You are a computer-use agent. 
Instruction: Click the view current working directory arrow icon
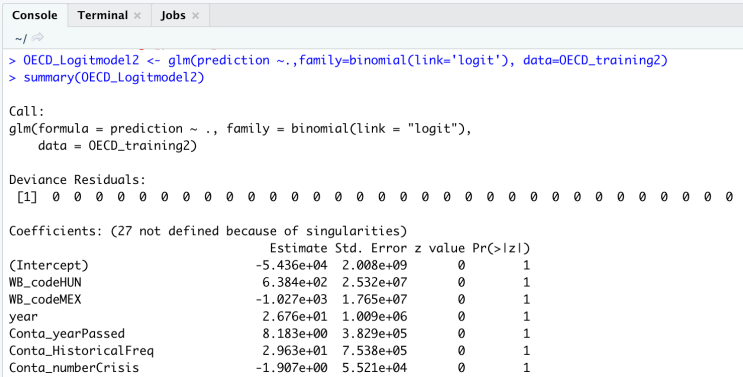pos(37,37)
